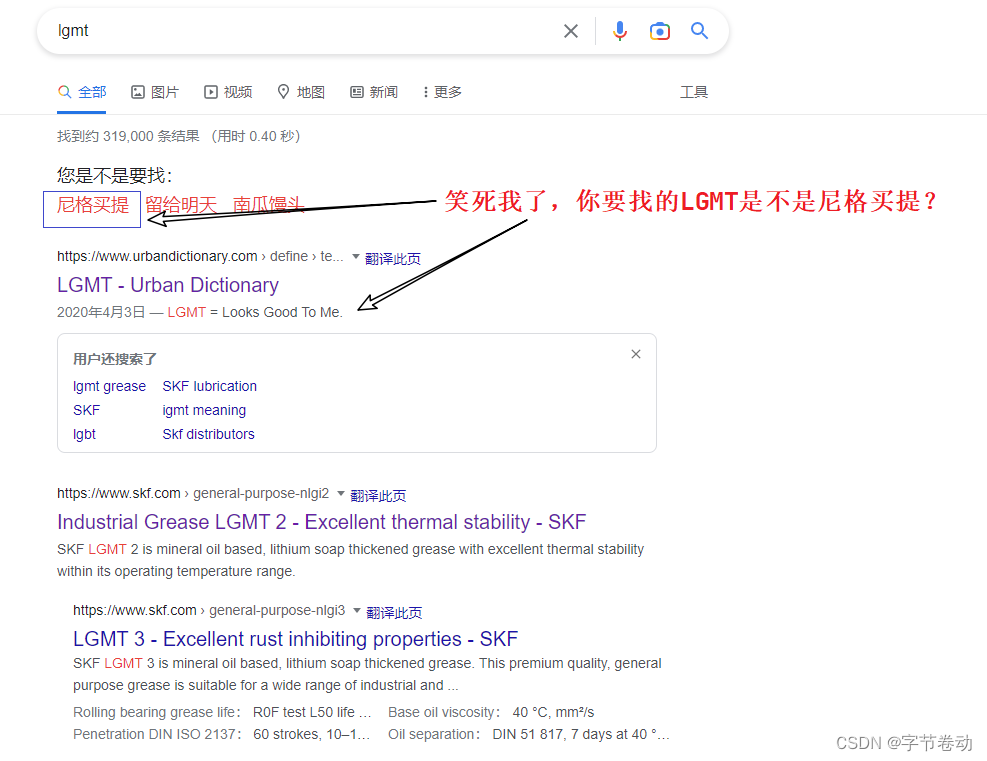Screen dimensions: 987x761
Task: Click the newspaper icon beside 新闻
Action: [x=356, y=91]
